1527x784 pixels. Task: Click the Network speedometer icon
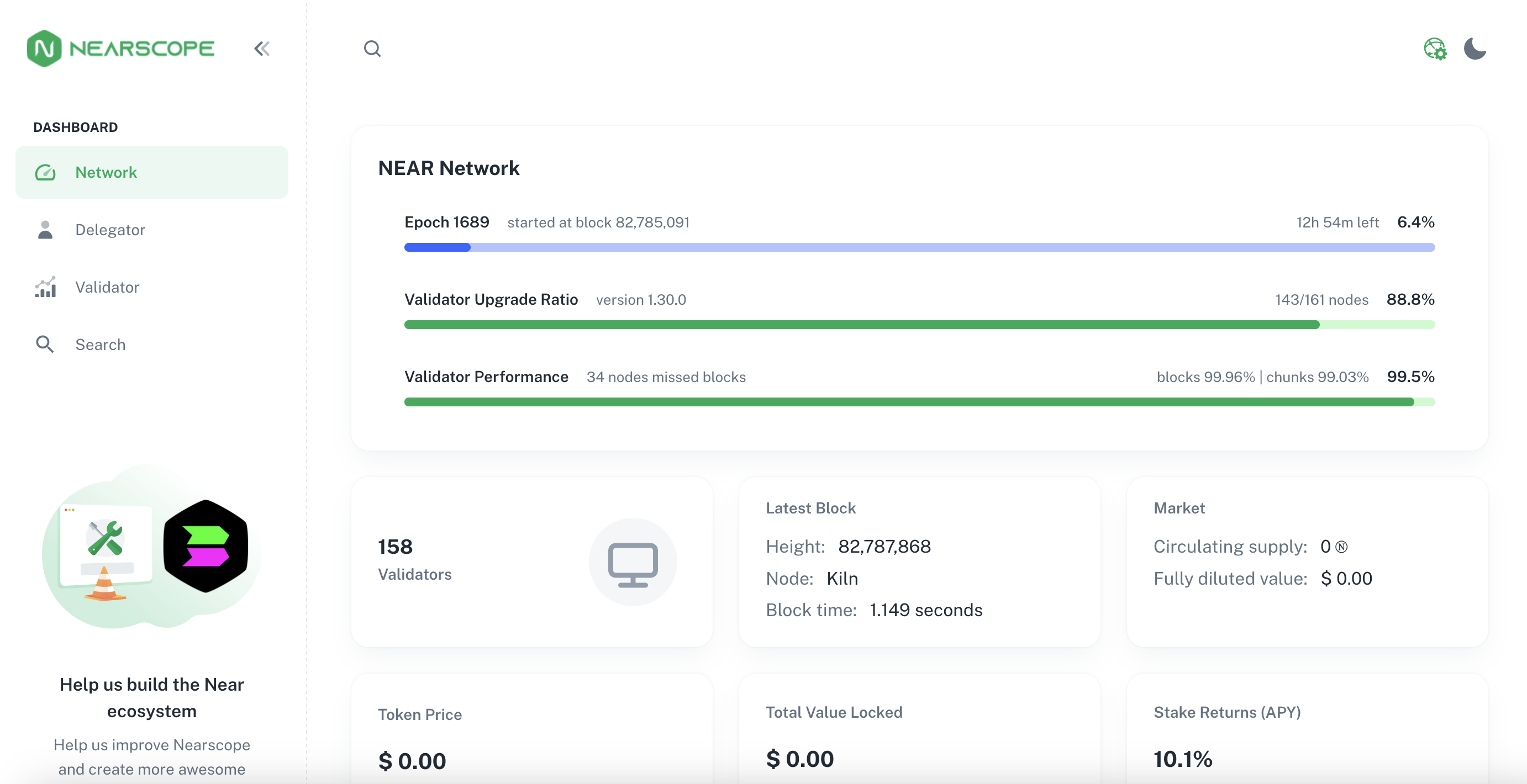[45, 172]
